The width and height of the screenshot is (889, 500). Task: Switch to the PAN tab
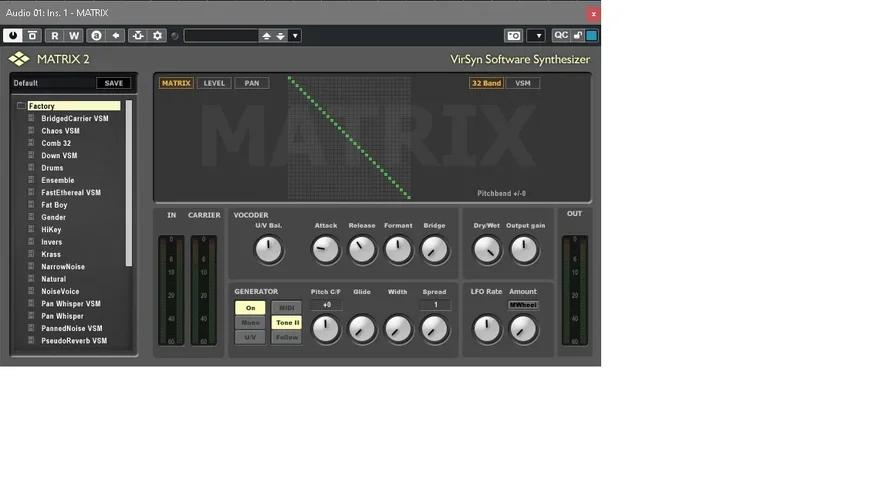(252, 83)
